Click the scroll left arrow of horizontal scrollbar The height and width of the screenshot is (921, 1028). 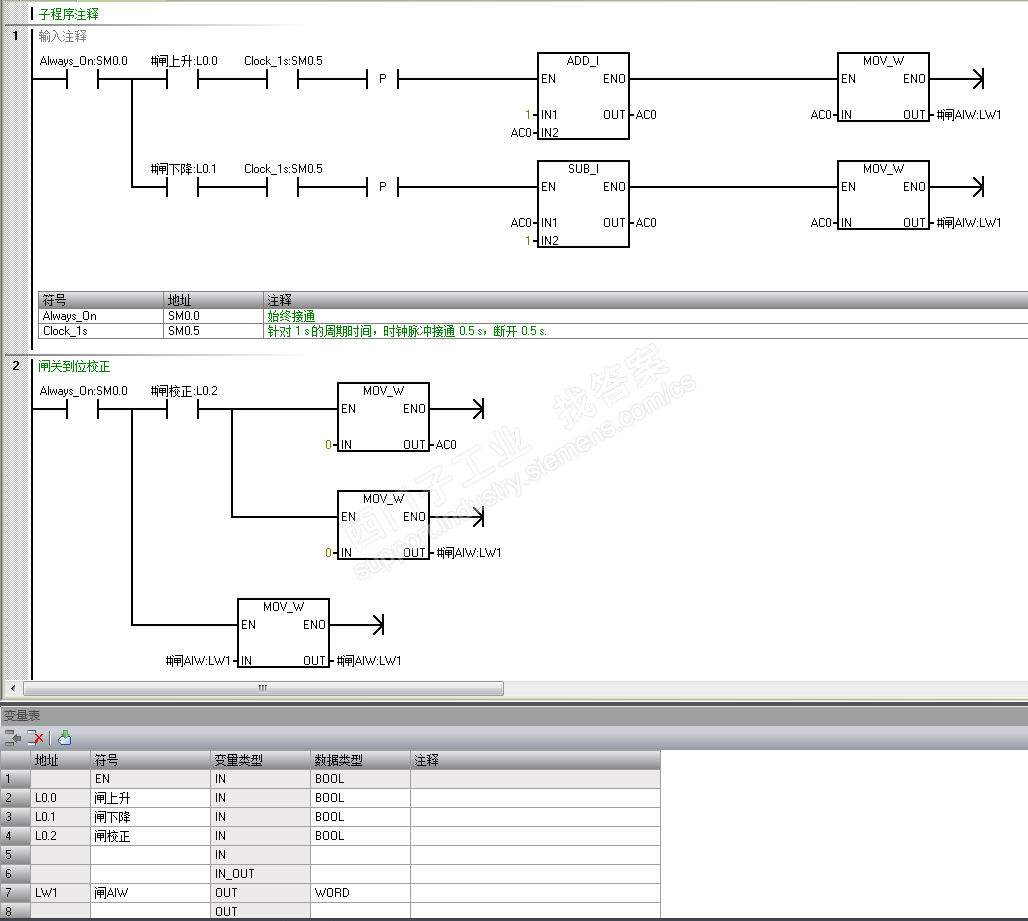point(12,688)
